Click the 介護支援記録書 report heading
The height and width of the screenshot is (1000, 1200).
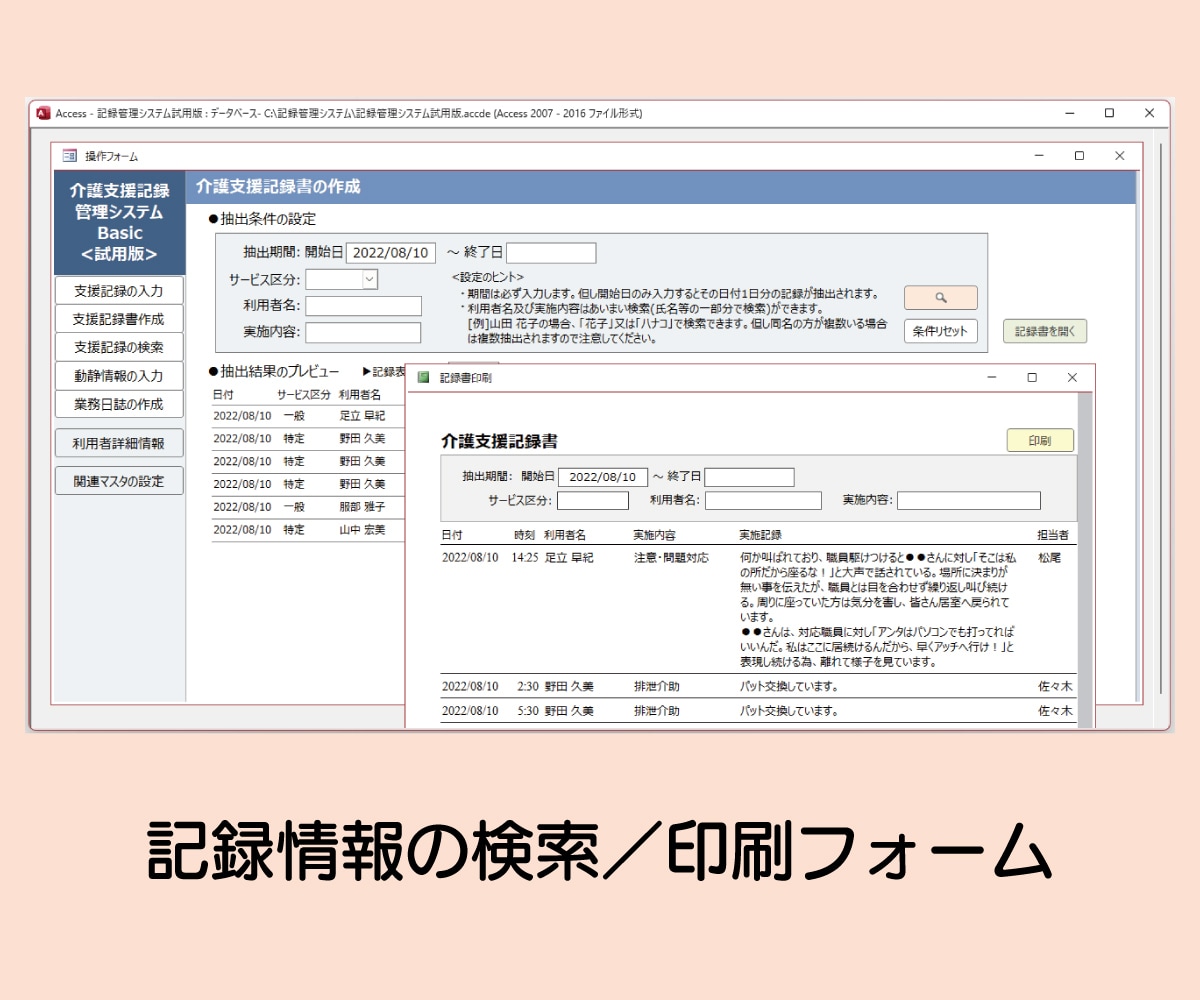coord(499,441)
